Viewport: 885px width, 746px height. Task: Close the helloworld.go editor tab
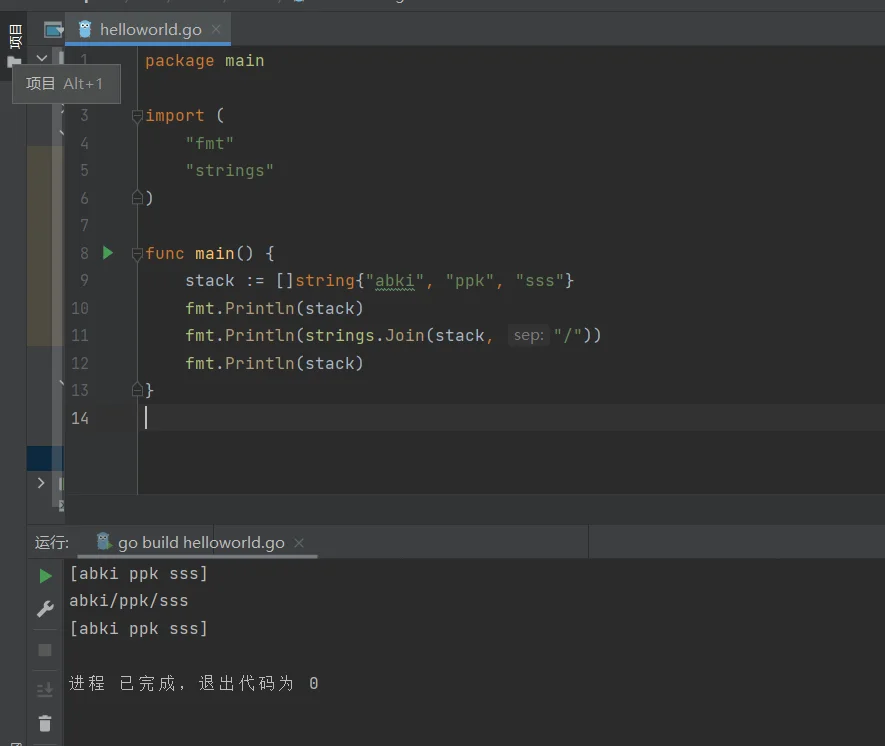216,29
